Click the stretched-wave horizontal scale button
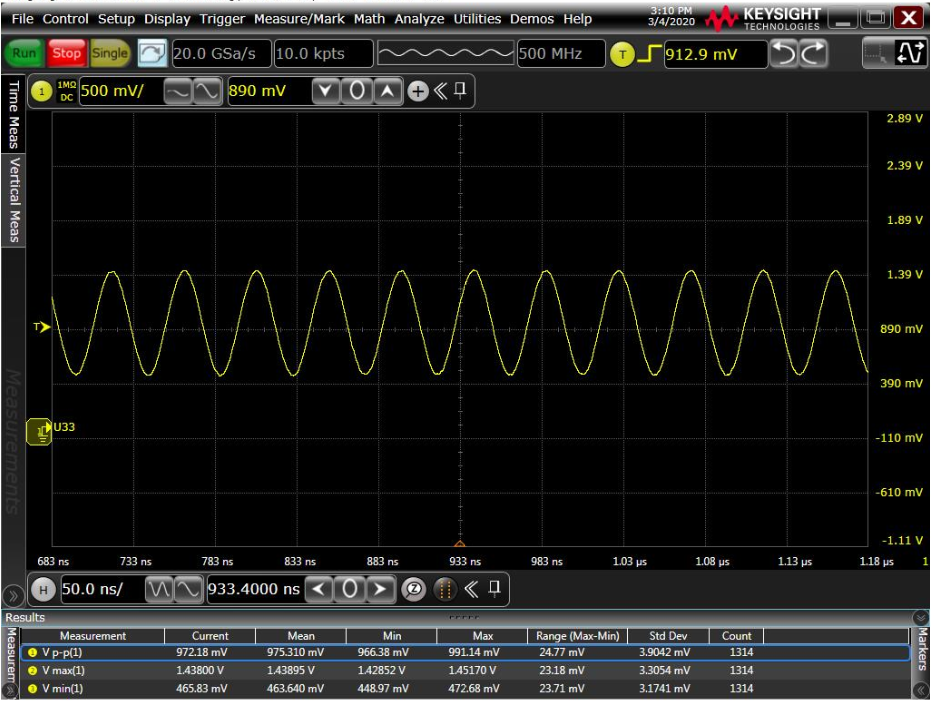Image resolution: width=934 pixels, height=702 pixels. point(188,589)
